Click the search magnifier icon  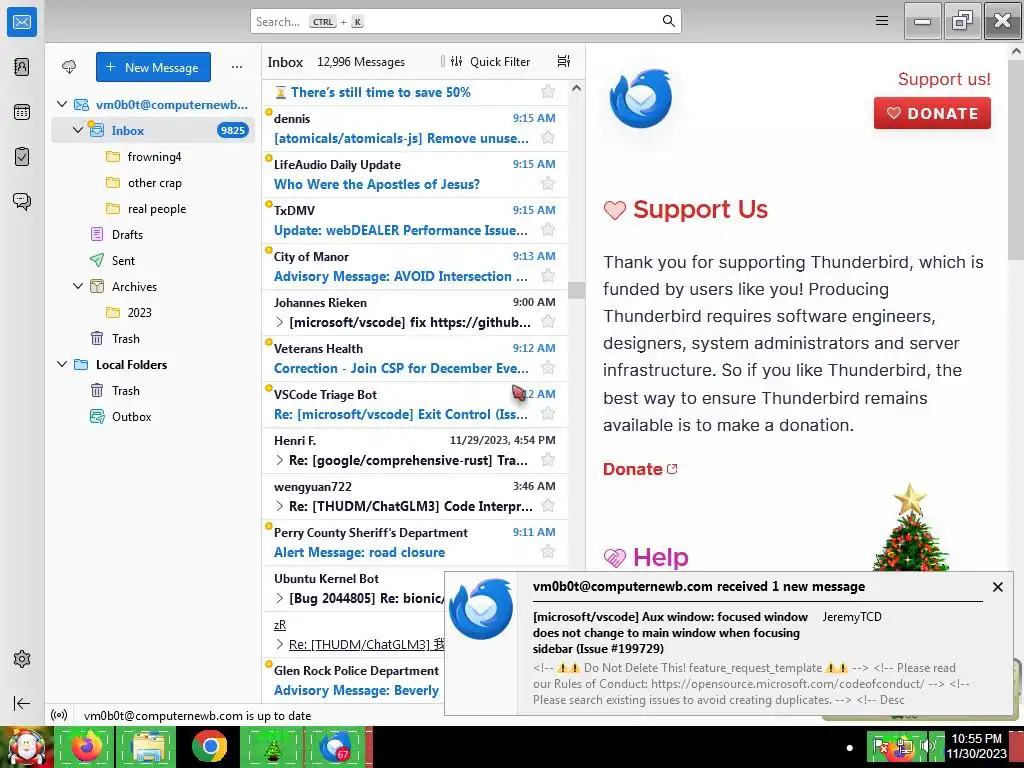tap(668, 21)
